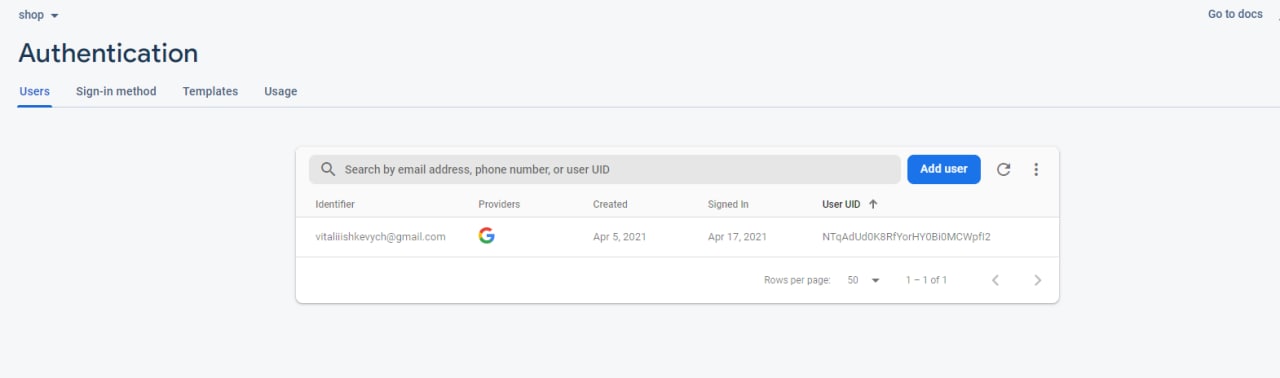Open Go to docs link

tap(1235, 14)
